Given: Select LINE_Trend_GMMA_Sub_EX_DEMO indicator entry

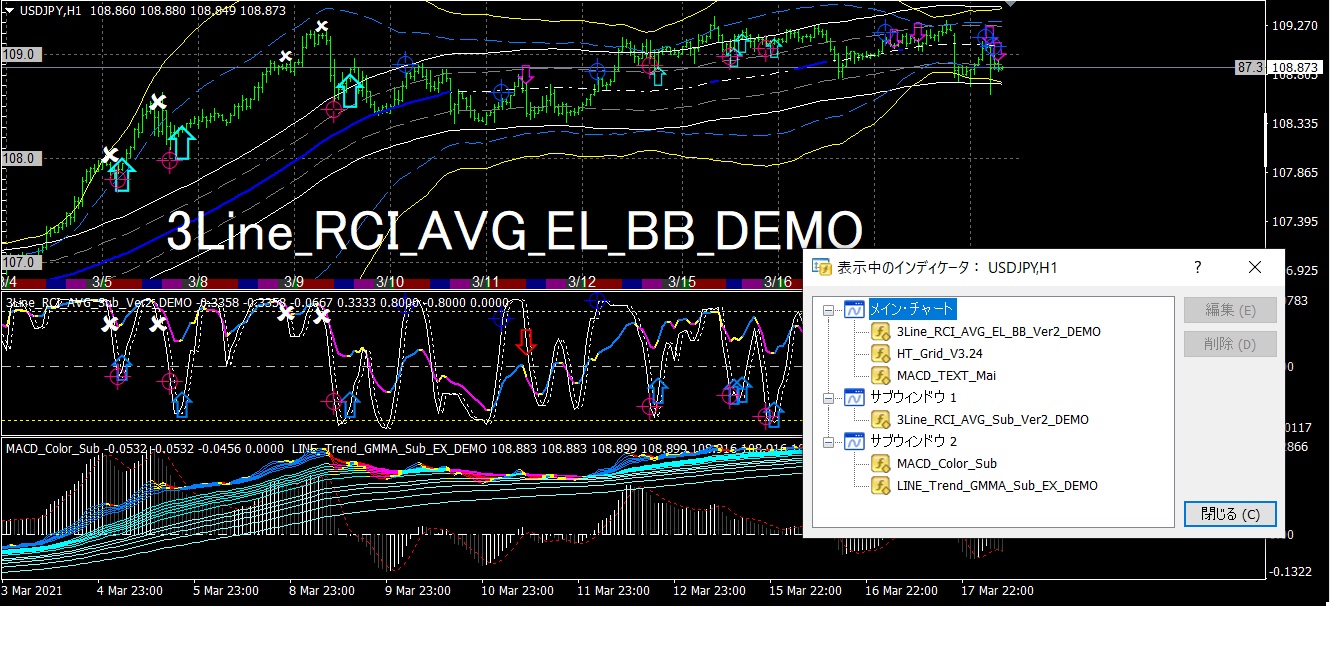Looking at the screenshot, I should [x=997, y=485].
